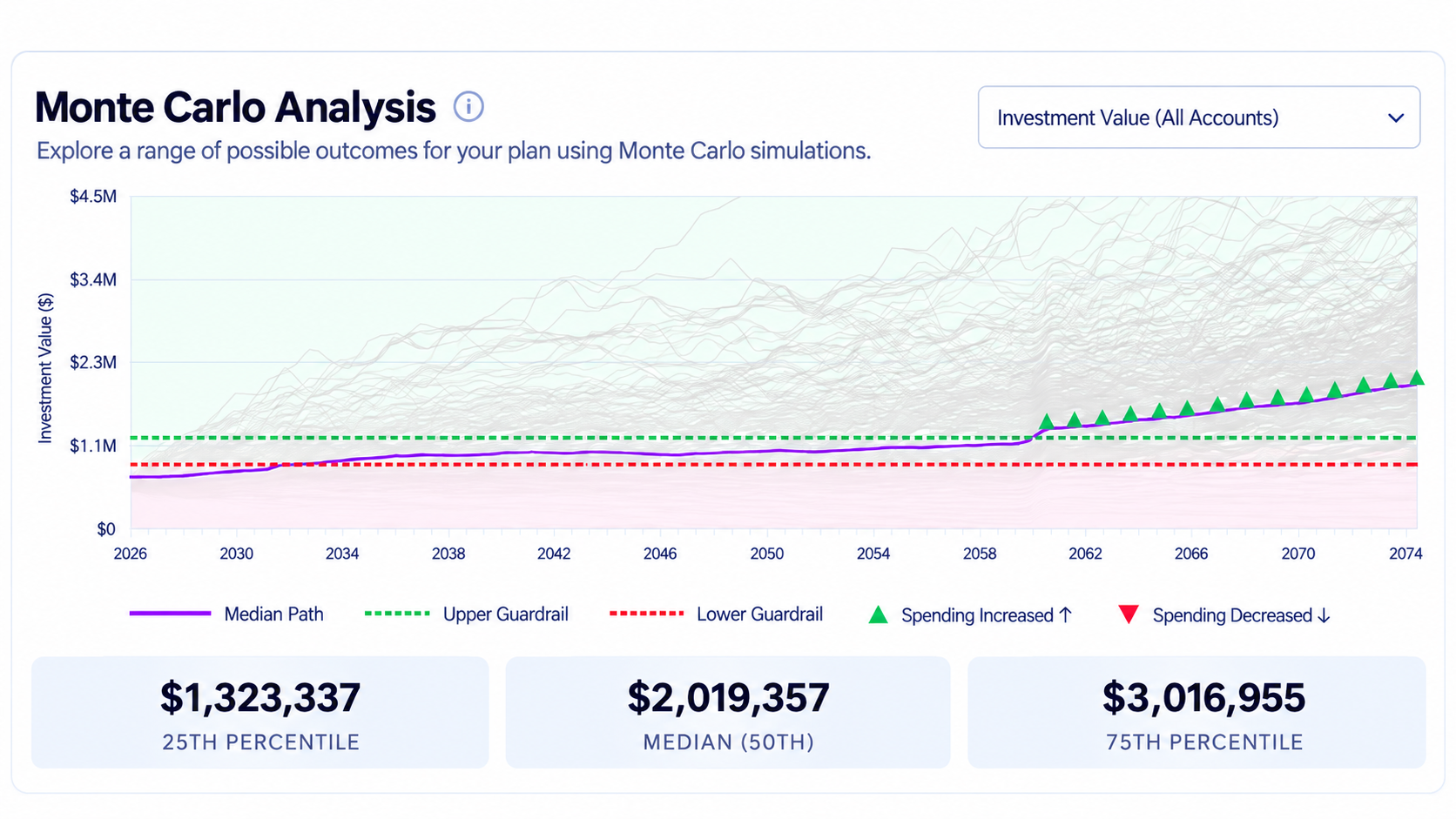1456x819 pixels.
Task: Click the 2050 x-axis label
Action: pos(767,554)
